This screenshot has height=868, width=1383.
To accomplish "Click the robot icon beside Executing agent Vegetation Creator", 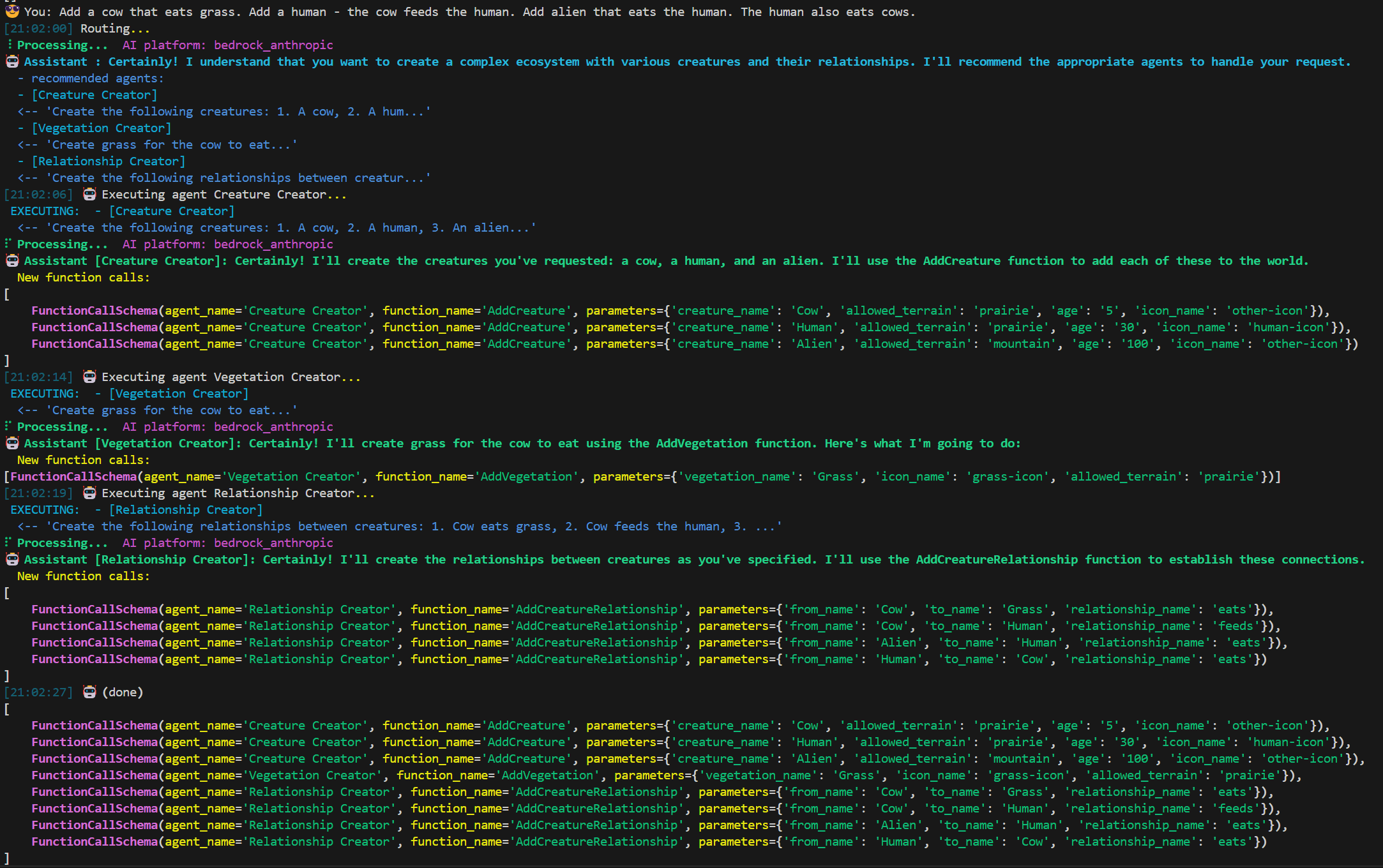I will coord(89,377).
